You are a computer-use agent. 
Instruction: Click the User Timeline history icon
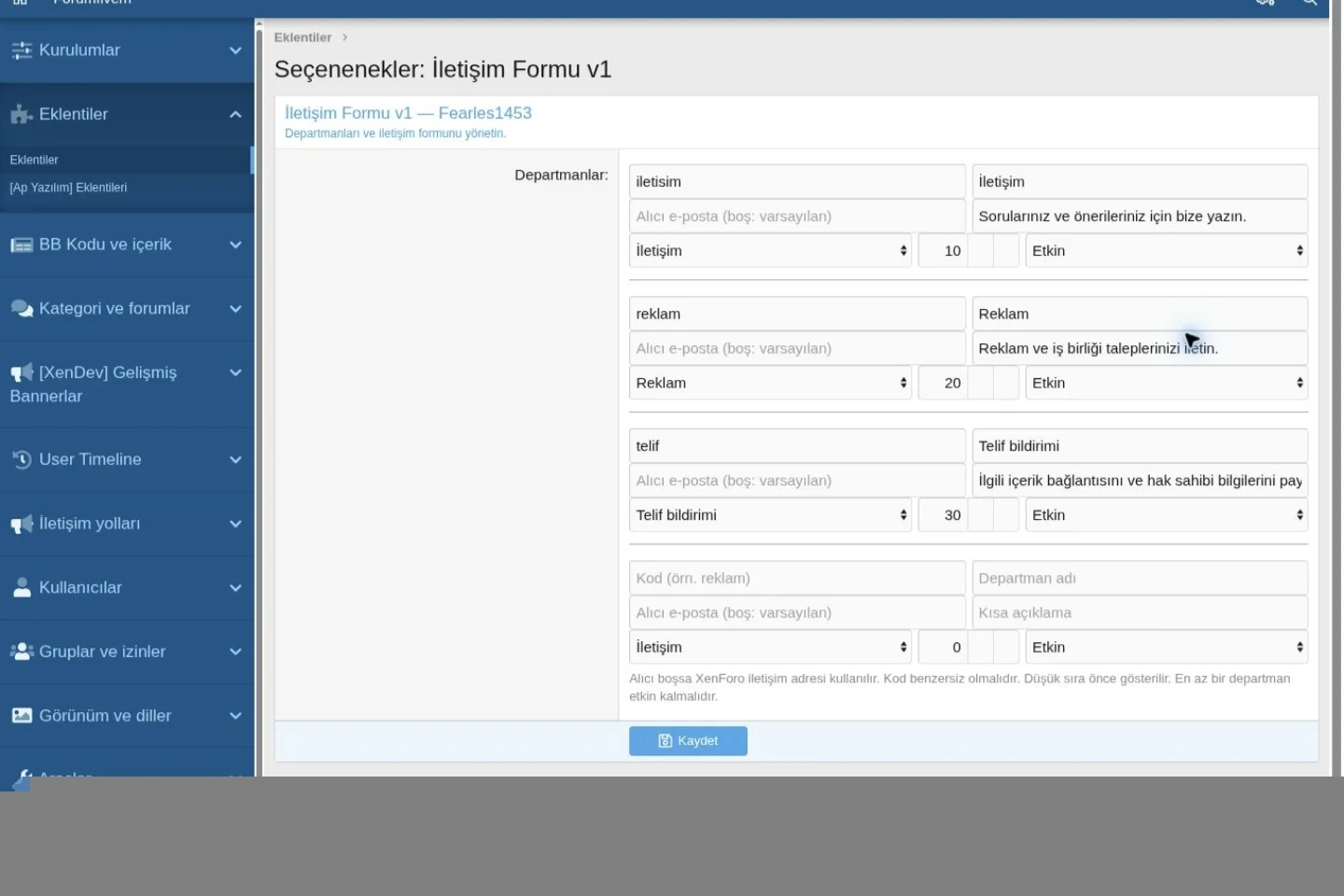pyautogui.click(x=21, y=459)
